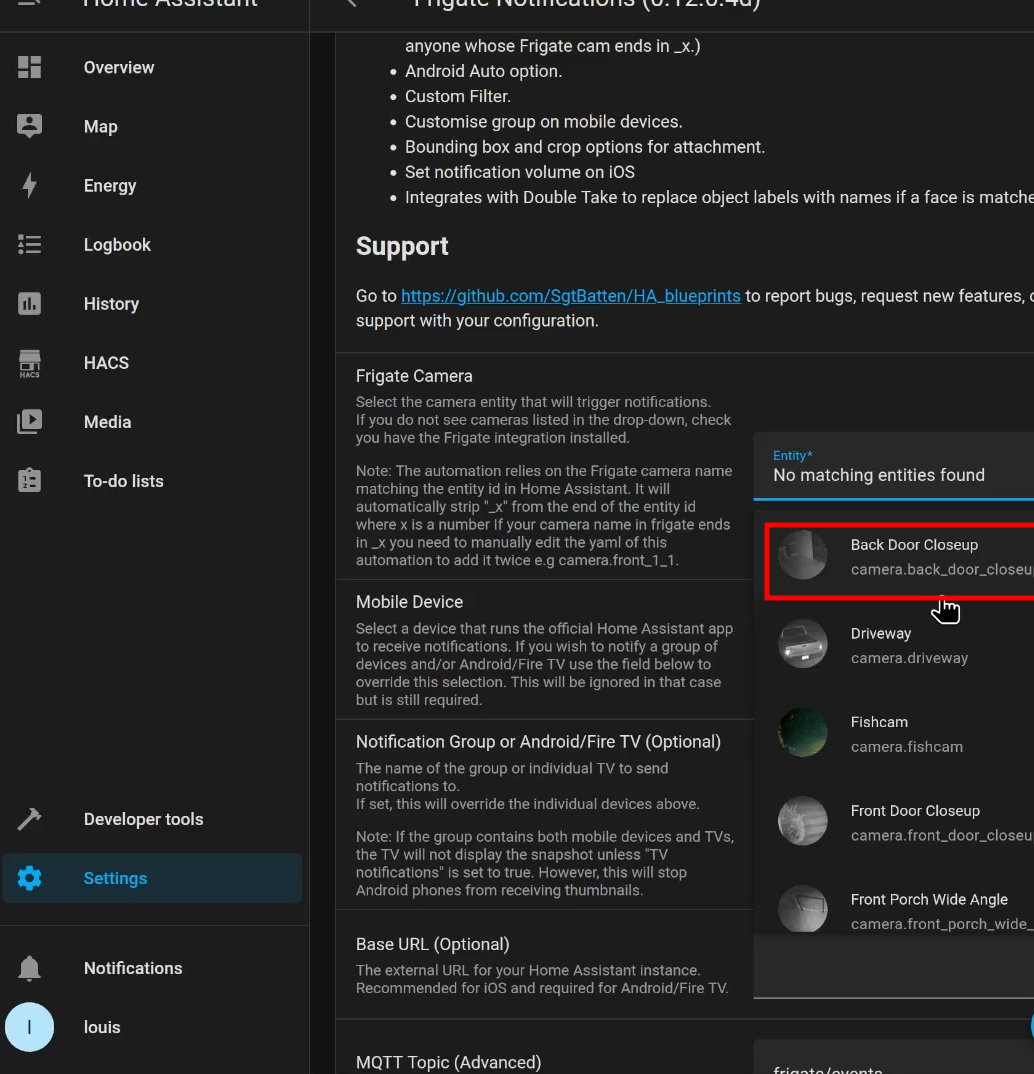Click the Developer tools hammer icon

tap(29, 819)
